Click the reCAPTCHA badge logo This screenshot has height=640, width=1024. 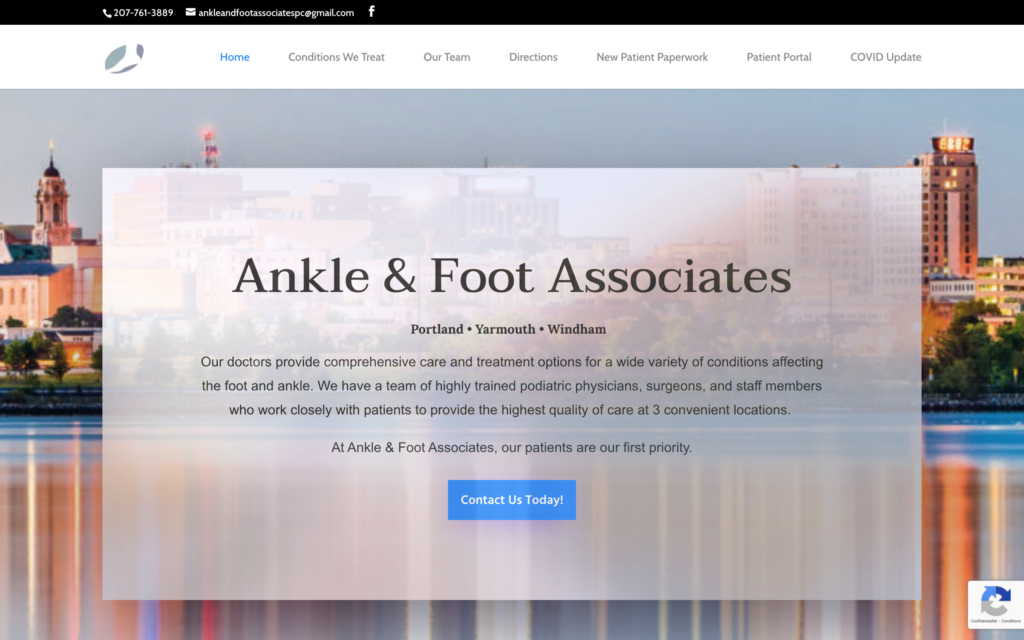tap(995, 600)
